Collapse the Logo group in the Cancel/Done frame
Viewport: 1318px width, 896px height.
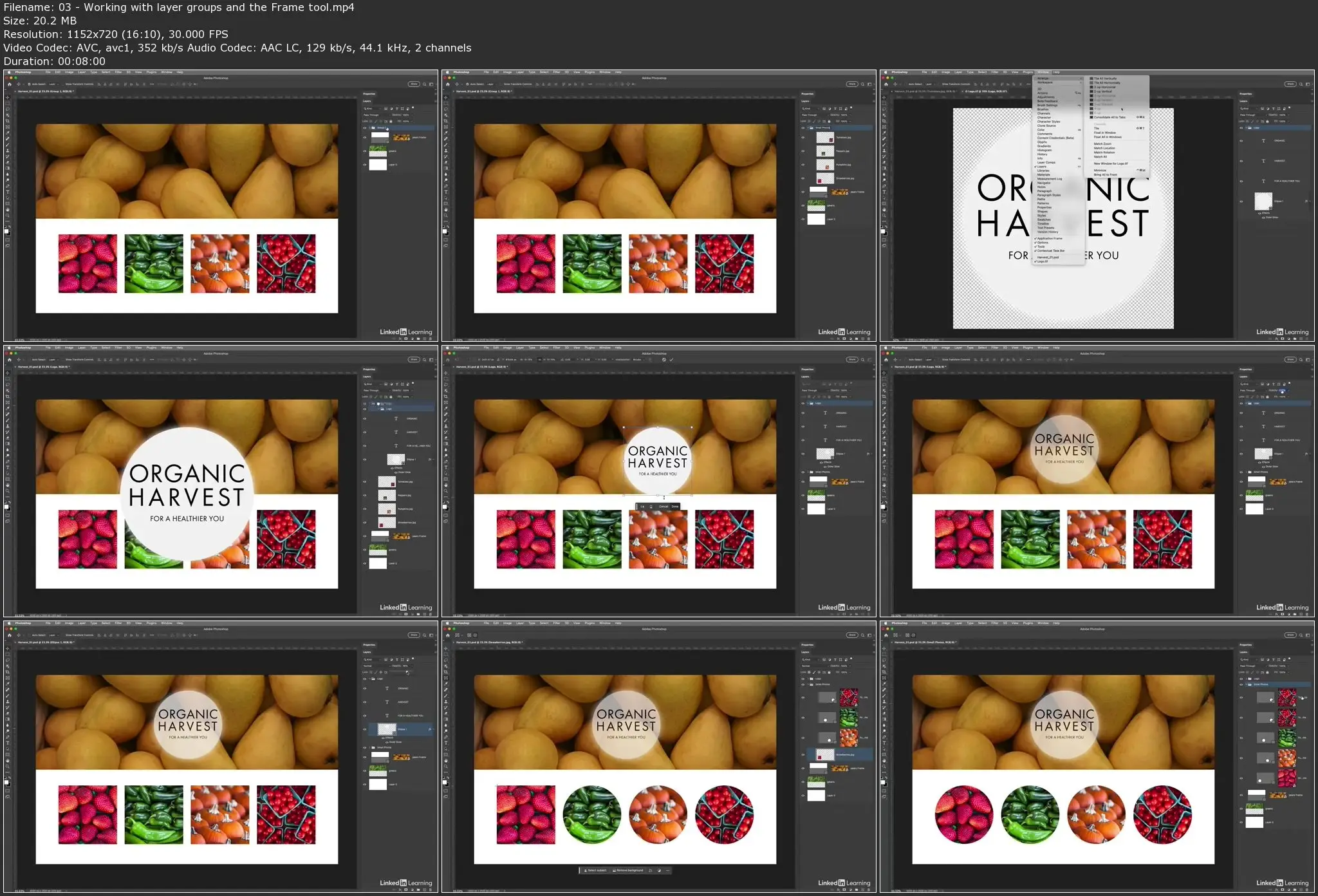point(808,403)
